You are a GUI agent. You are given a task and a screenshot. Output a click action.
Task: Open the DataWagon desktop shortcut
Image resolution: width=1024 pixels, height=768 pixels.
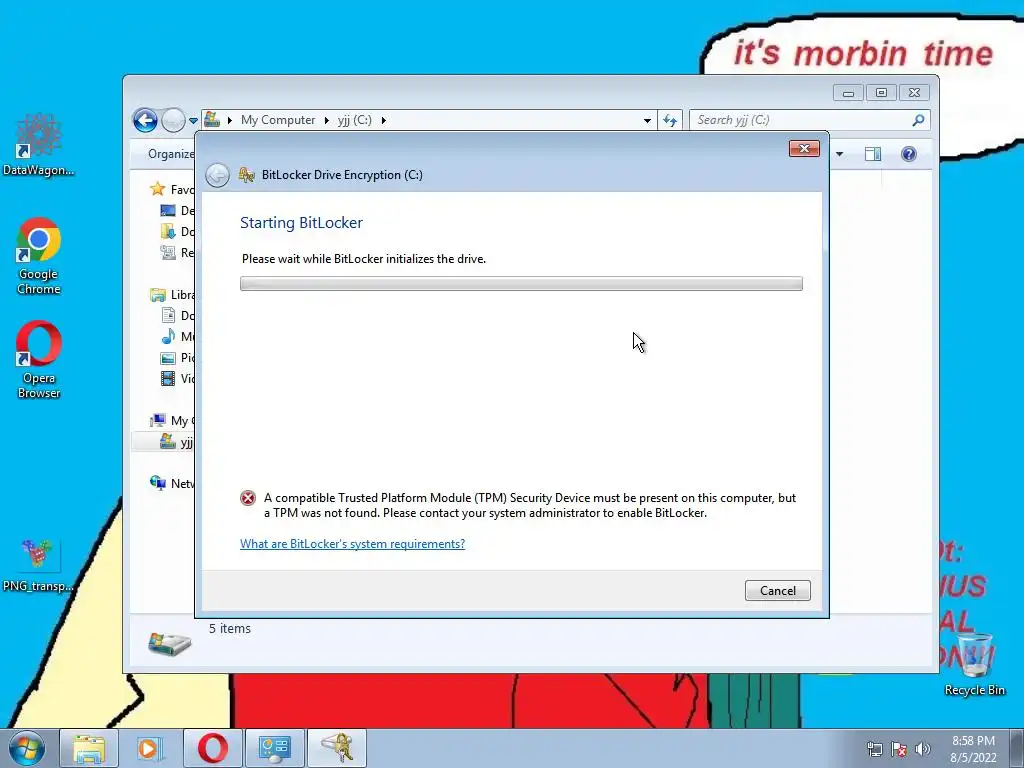(x=39, y=145)
